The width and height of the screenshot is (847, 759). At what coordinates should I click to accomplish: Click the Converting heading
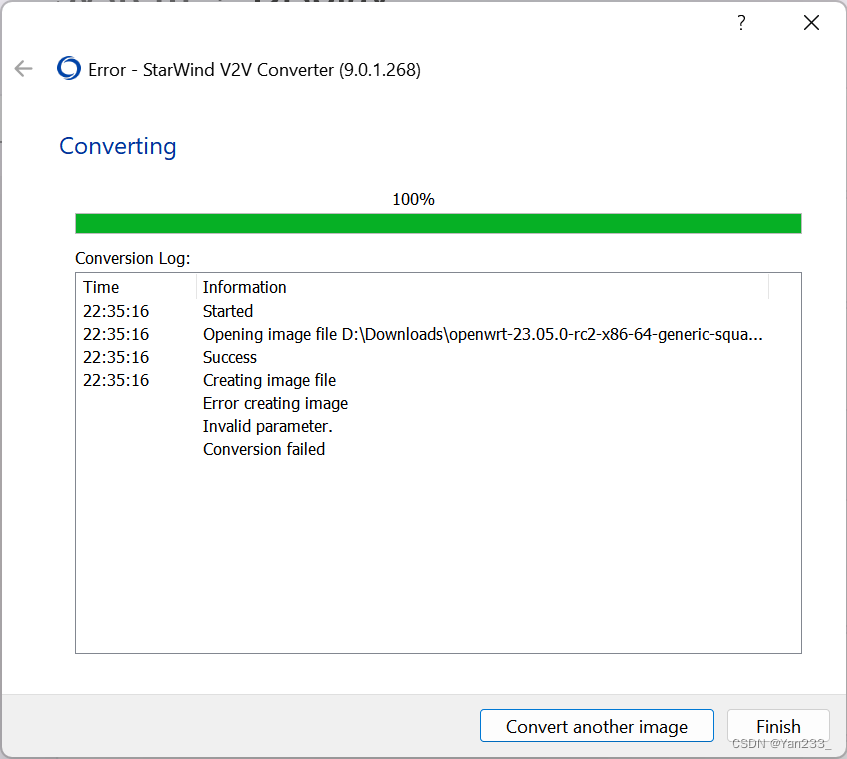pos(118,146)
